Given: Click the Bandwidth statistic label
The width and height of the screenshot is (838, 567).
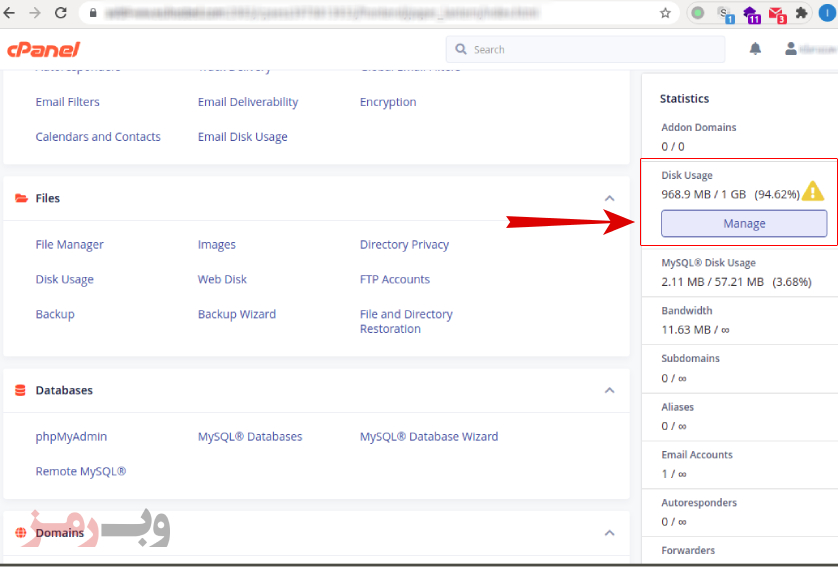Looking at the screenshot, I should tap(687, 310).
